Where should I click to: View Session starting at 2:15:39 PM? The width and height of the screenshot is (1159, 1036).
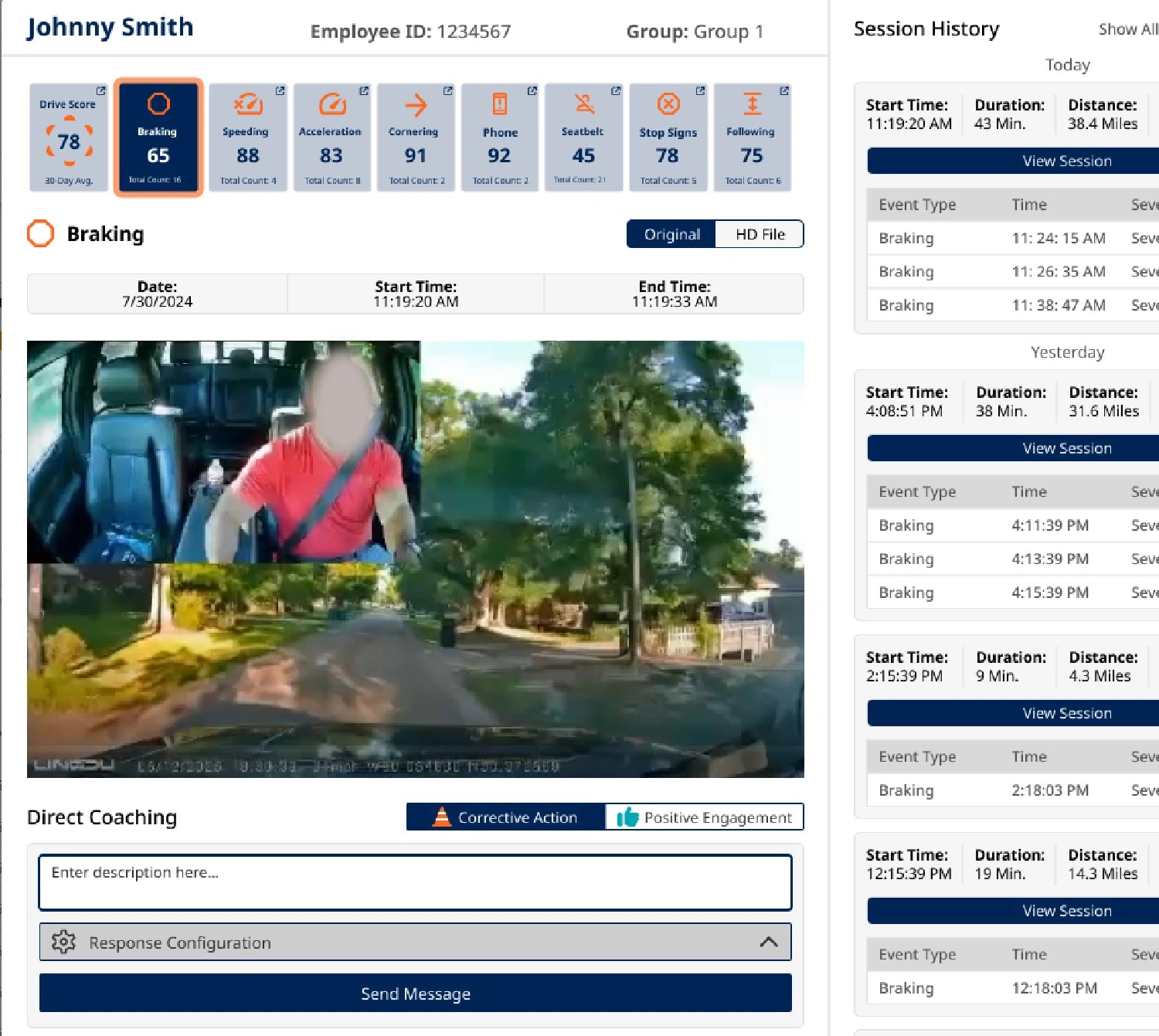click(x=1013, y=713)
